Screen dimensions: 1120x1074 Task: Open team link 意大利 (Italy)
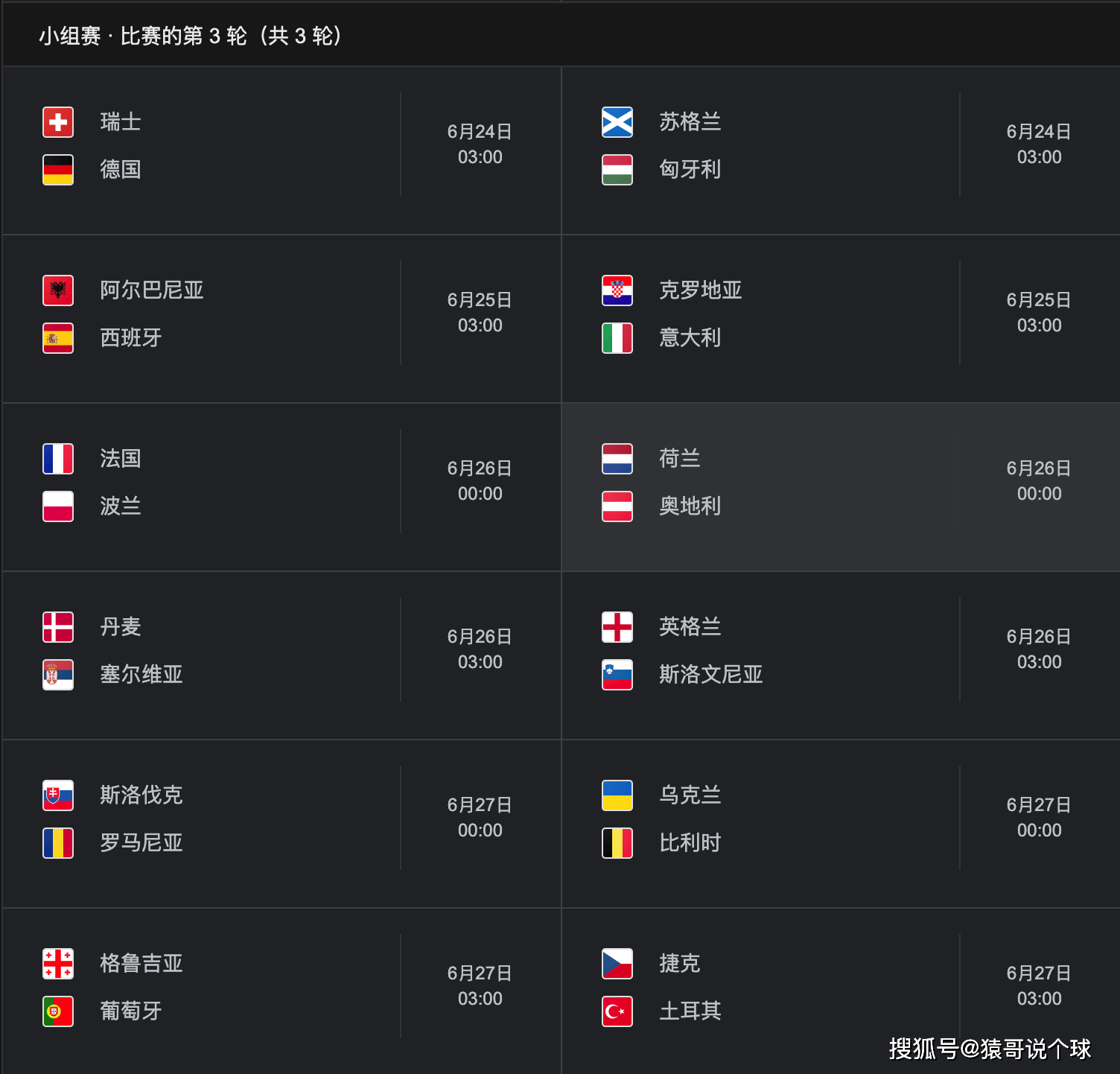click(690, 338)
